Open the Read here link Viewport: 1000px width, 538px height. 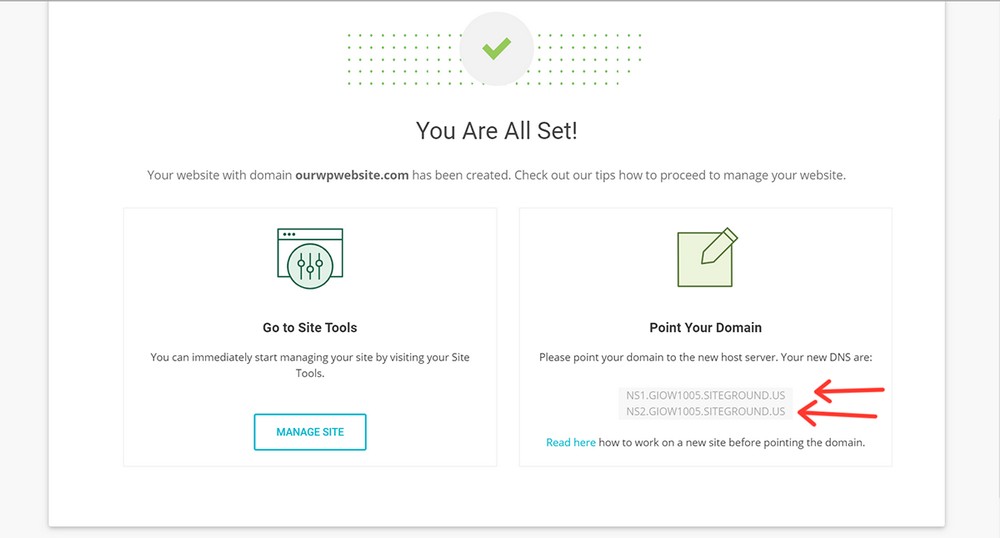click(571, 442)
